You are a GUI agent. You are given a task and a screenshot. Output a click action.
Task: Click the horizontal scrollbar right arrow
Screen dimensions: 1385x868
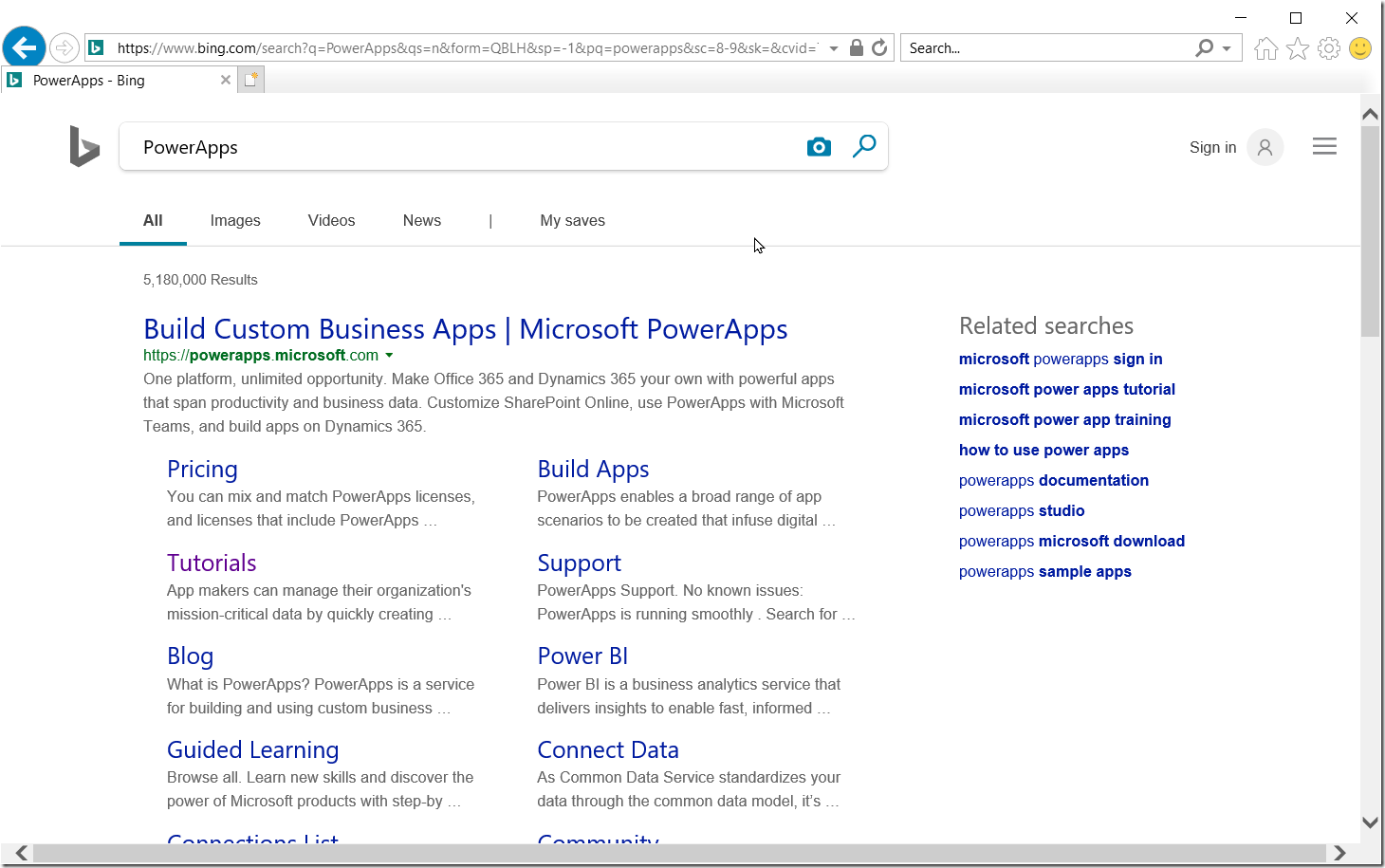pyautogui.click(x=1339, y=853)
